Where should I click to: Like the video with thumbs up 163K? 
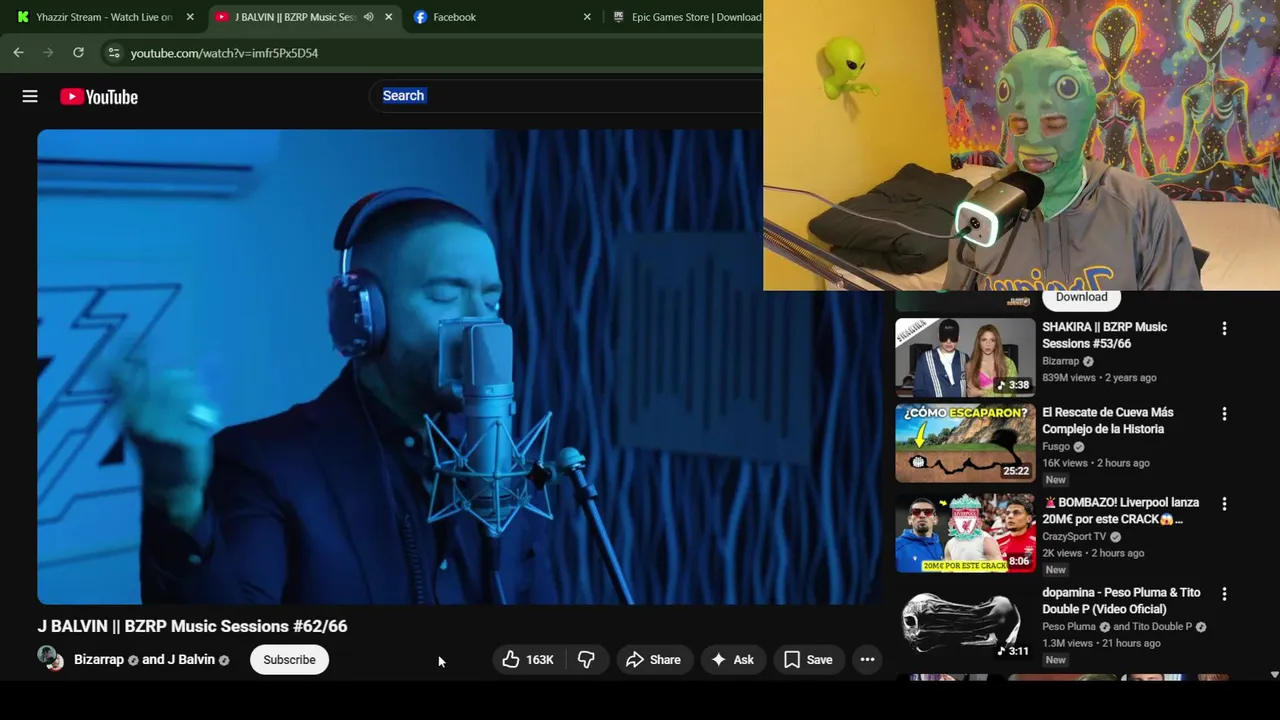pos(528,659)
